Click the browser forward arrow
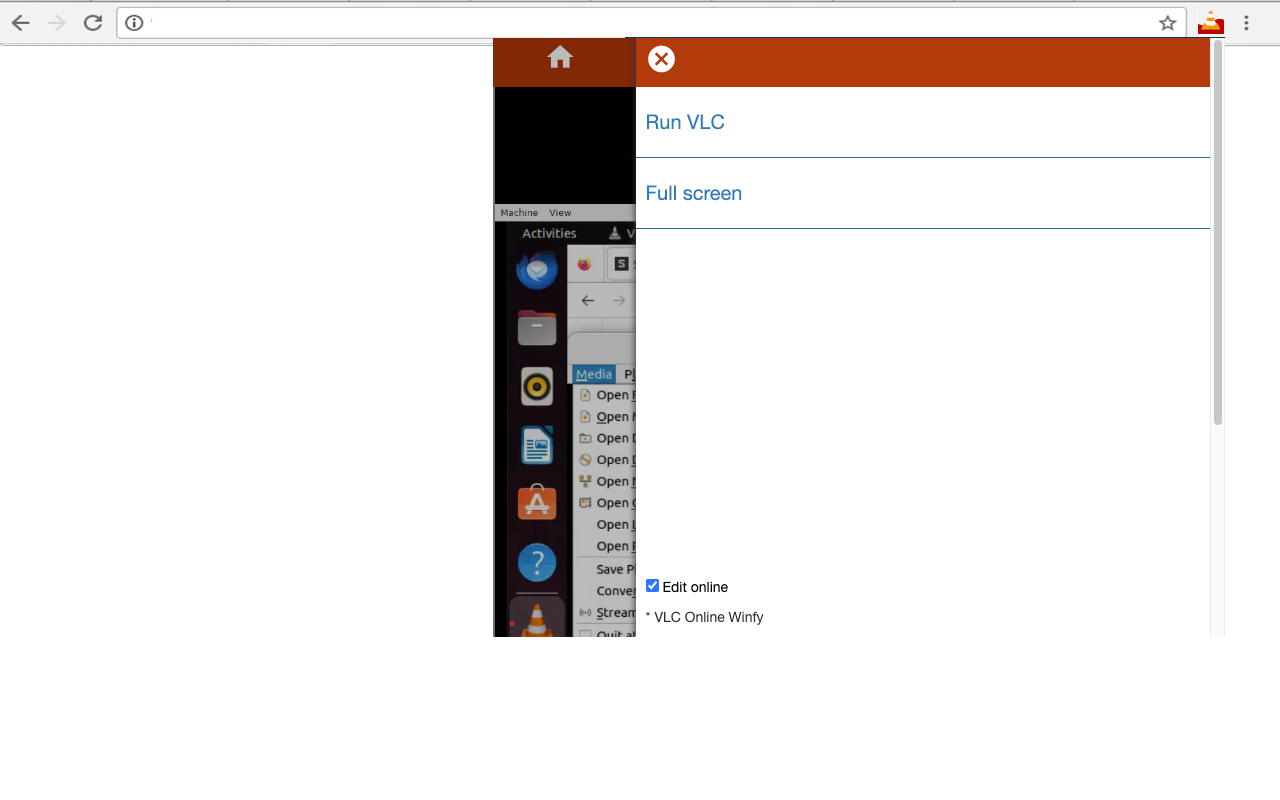1280x800 pixels. (x=57, y=23)
